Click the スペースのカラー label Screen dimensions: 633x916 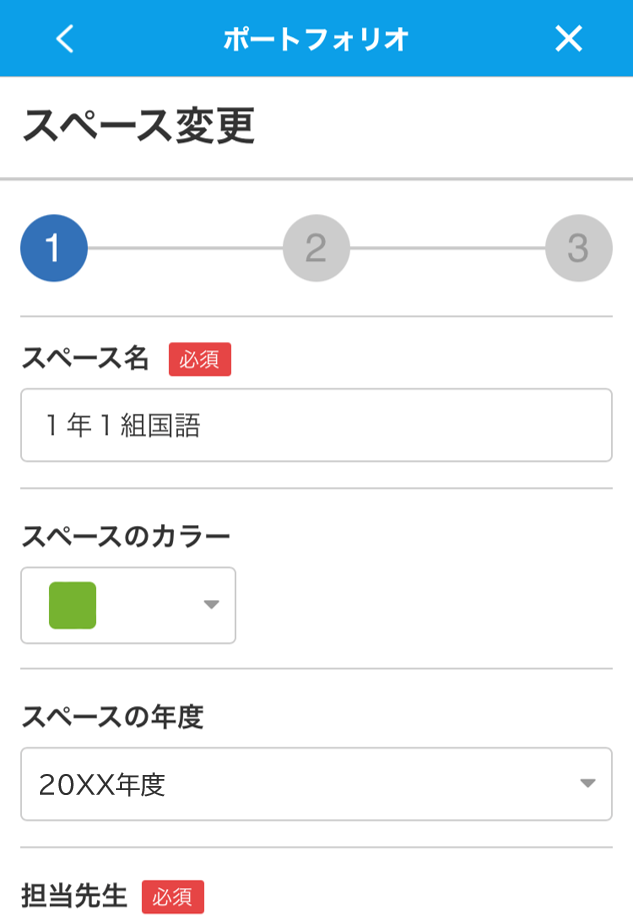(126, 536)
